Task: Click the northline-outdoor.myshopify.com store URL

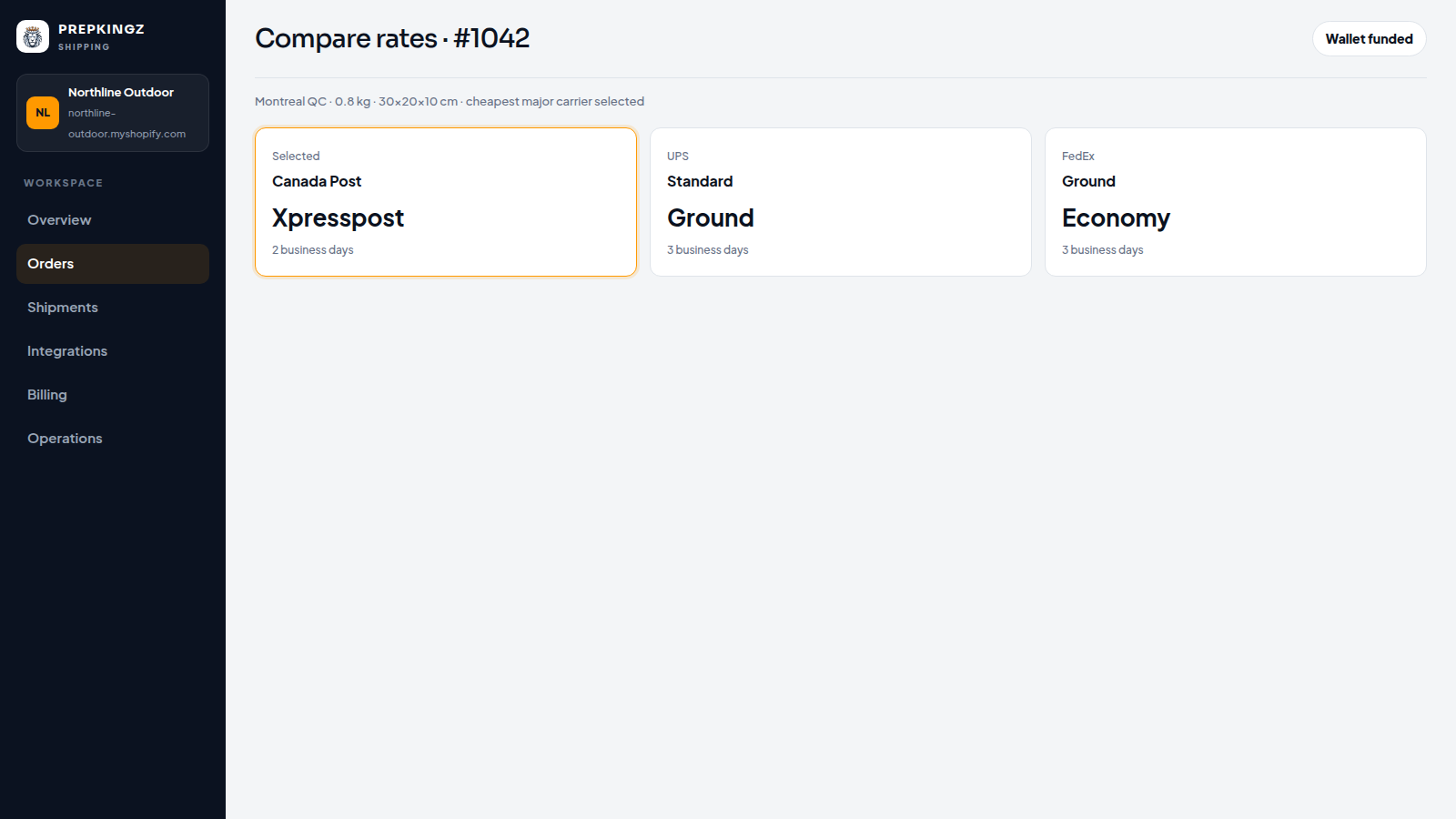Action: coord(126,124)
